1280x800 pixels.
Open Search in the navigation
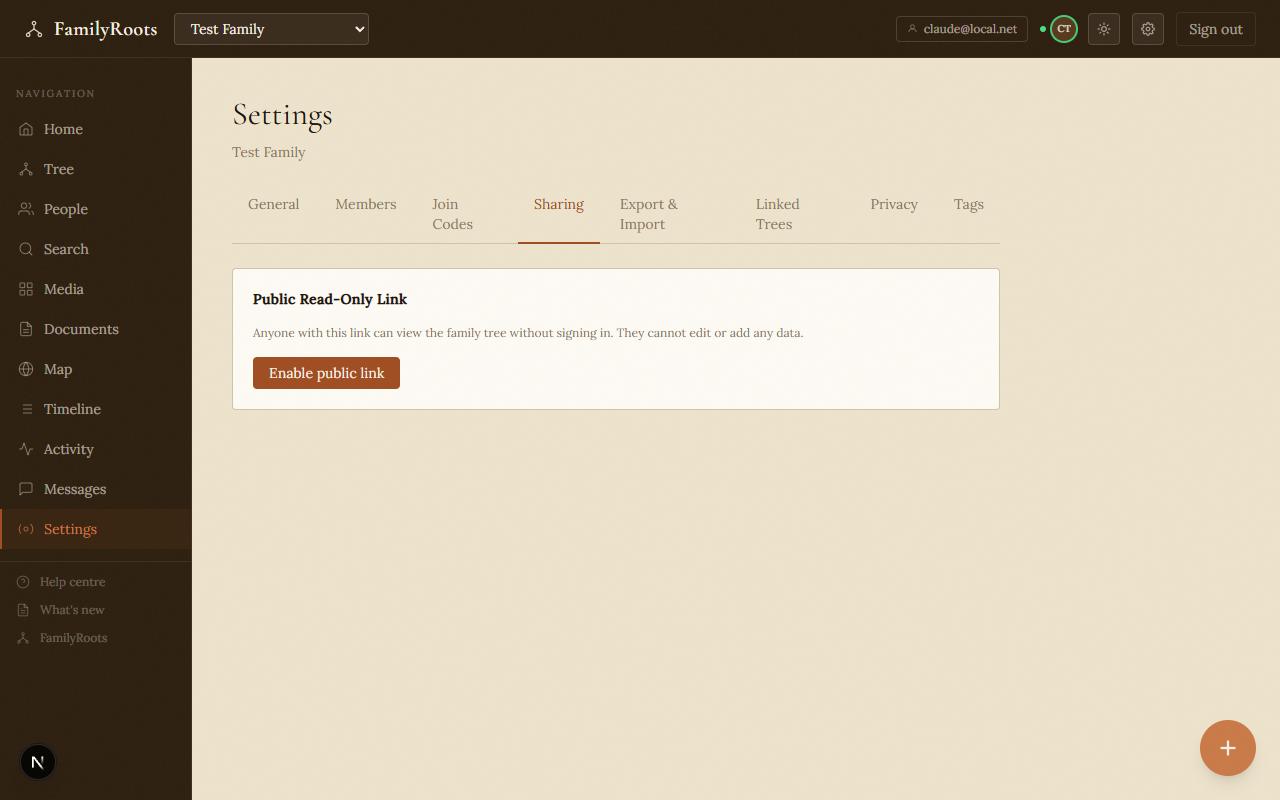click(66, 249)
